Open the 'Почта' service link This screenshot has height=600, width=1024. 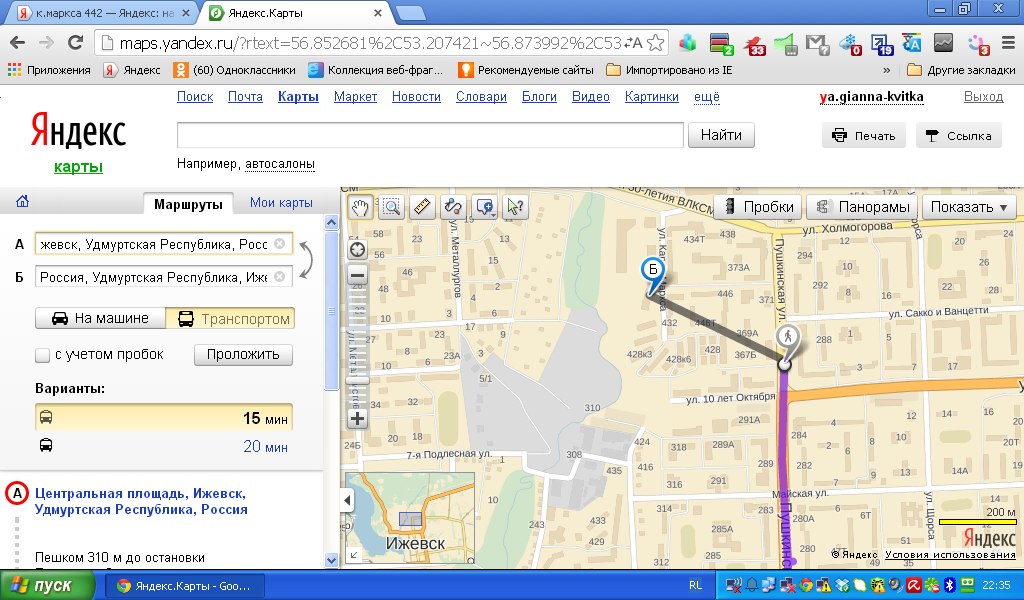pos(245,97)
